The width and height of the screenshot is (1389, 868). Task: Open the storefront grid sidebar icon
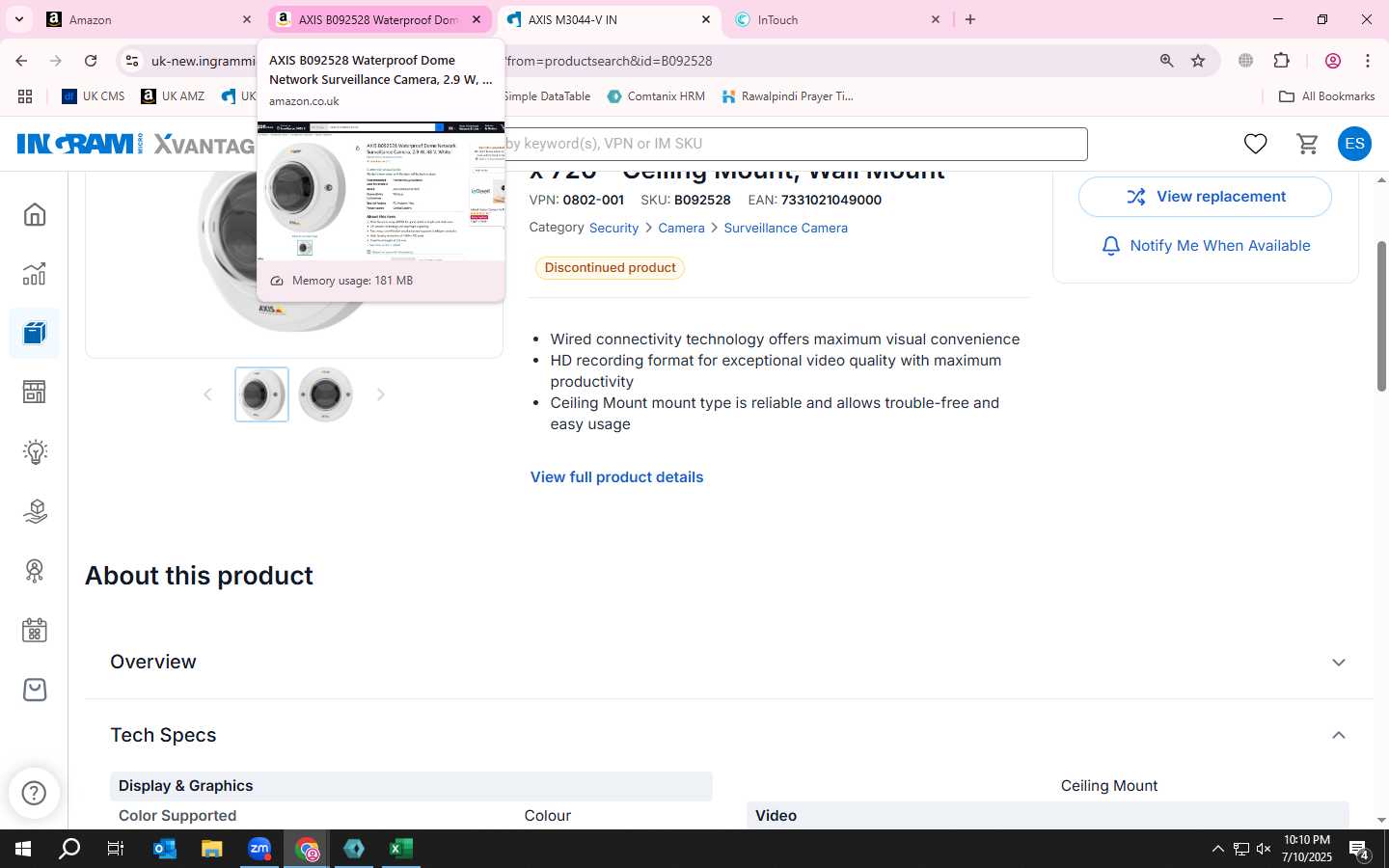(35, 392)
